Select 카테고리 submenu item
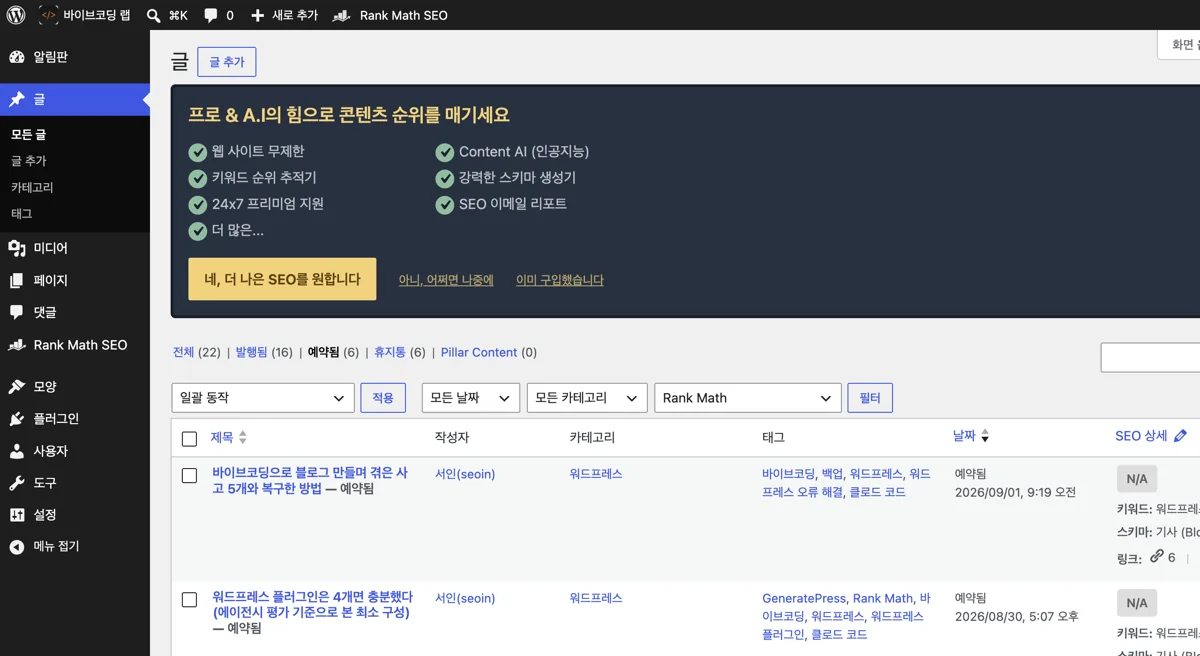This screenshot has width=1200, height=656. pyautogui.click(x=32, y=187)
